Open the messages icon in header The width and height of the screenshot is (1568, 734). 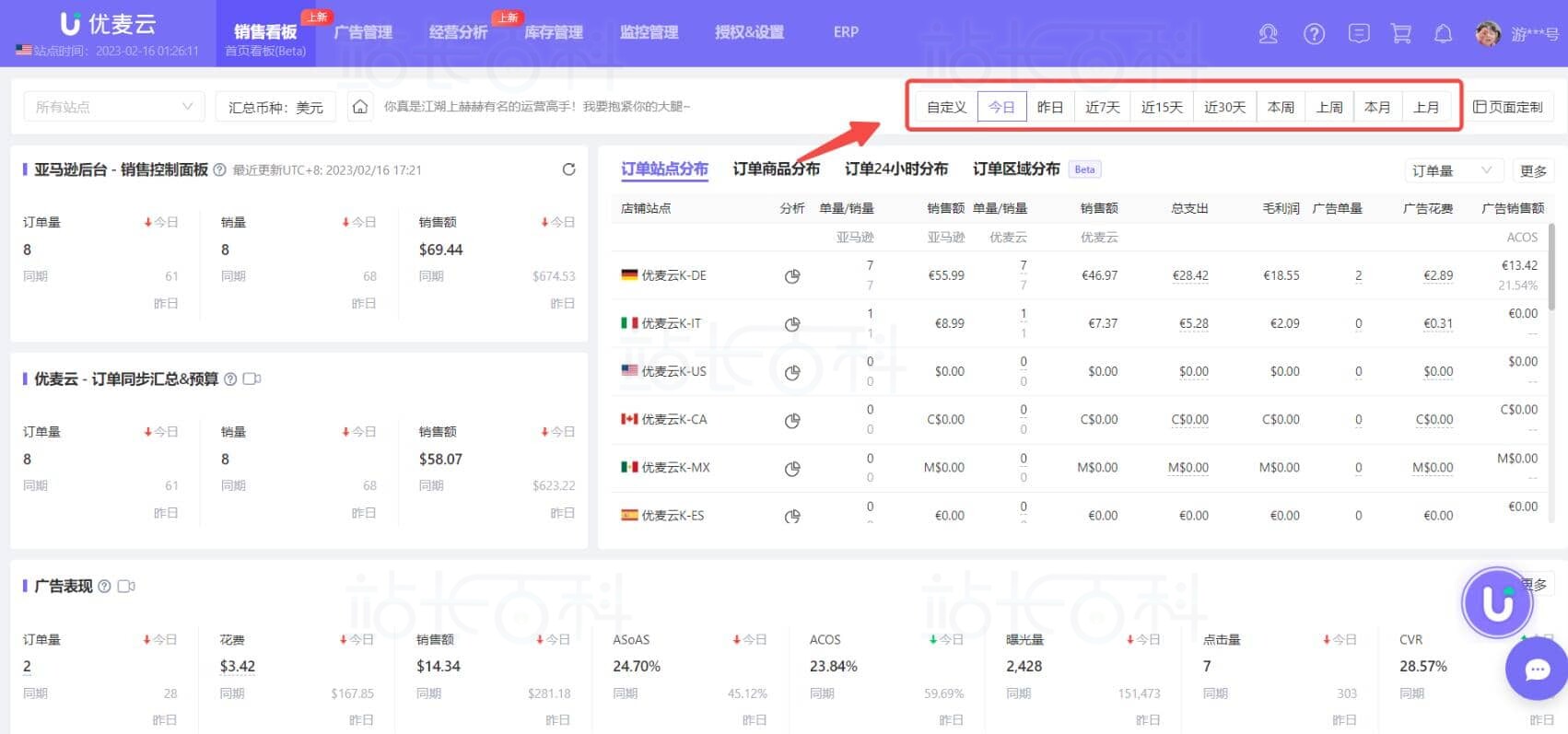(1358, 34)
